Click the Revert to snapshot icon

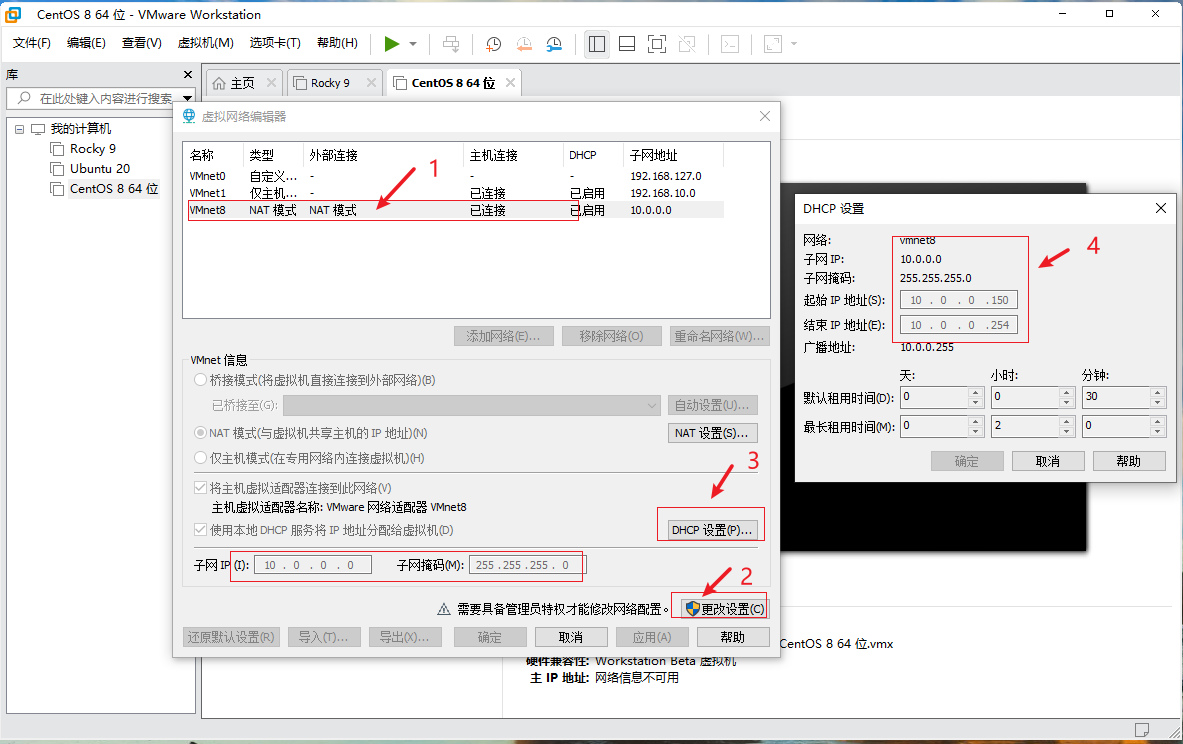click(x=524, y=44)
